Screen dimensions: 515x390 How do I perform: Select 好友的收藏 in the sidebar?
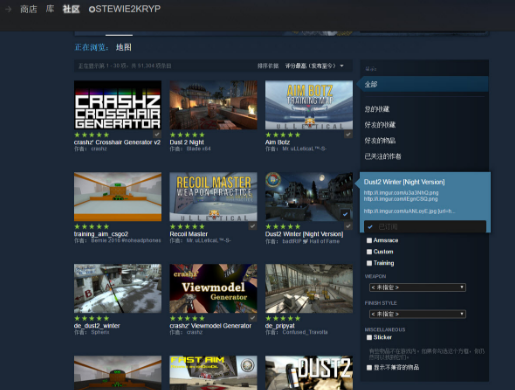click(x=380, y=125)
